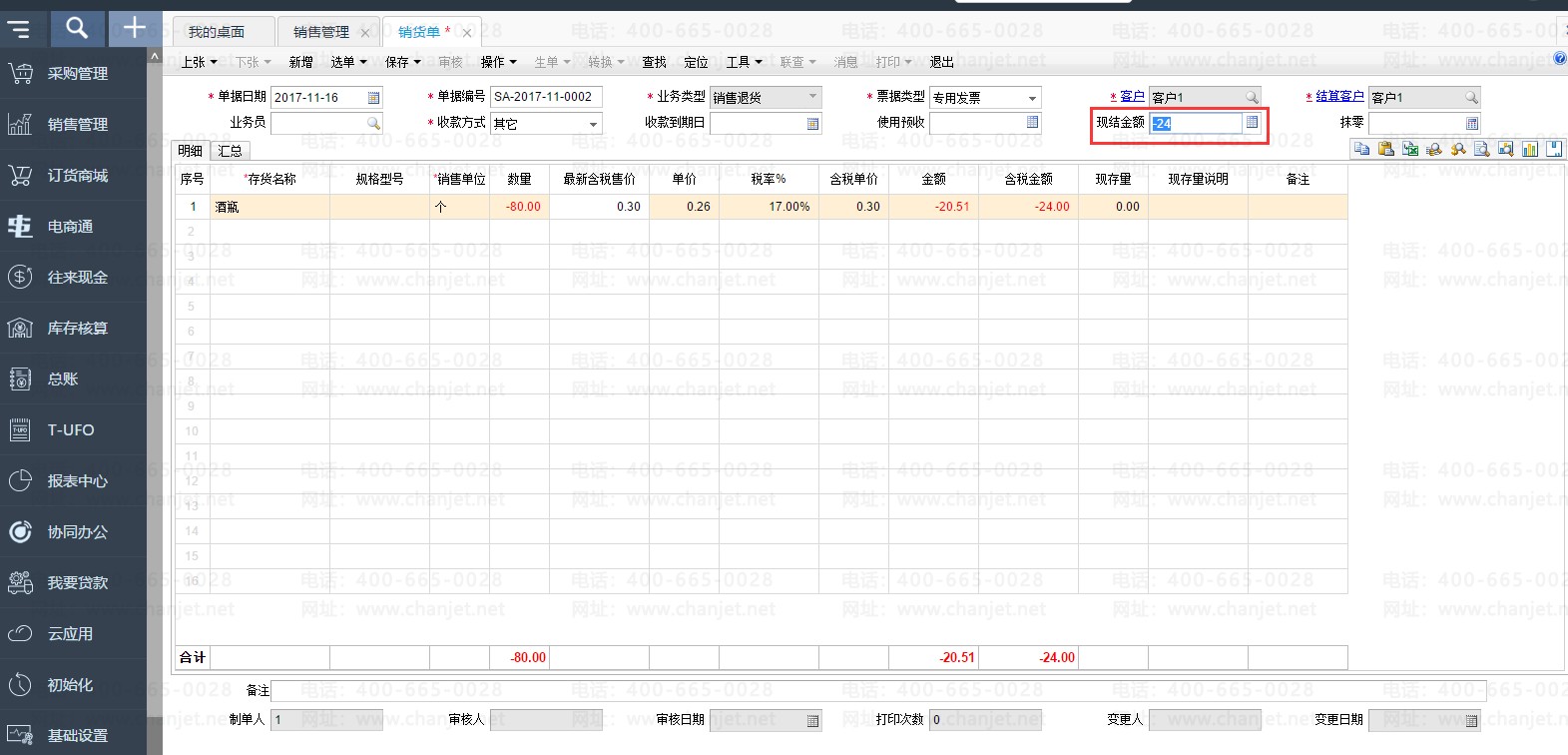Click the copy rows icon above the grid
This screenshot has width=1568, height=755.
[x=1361, y=149]
